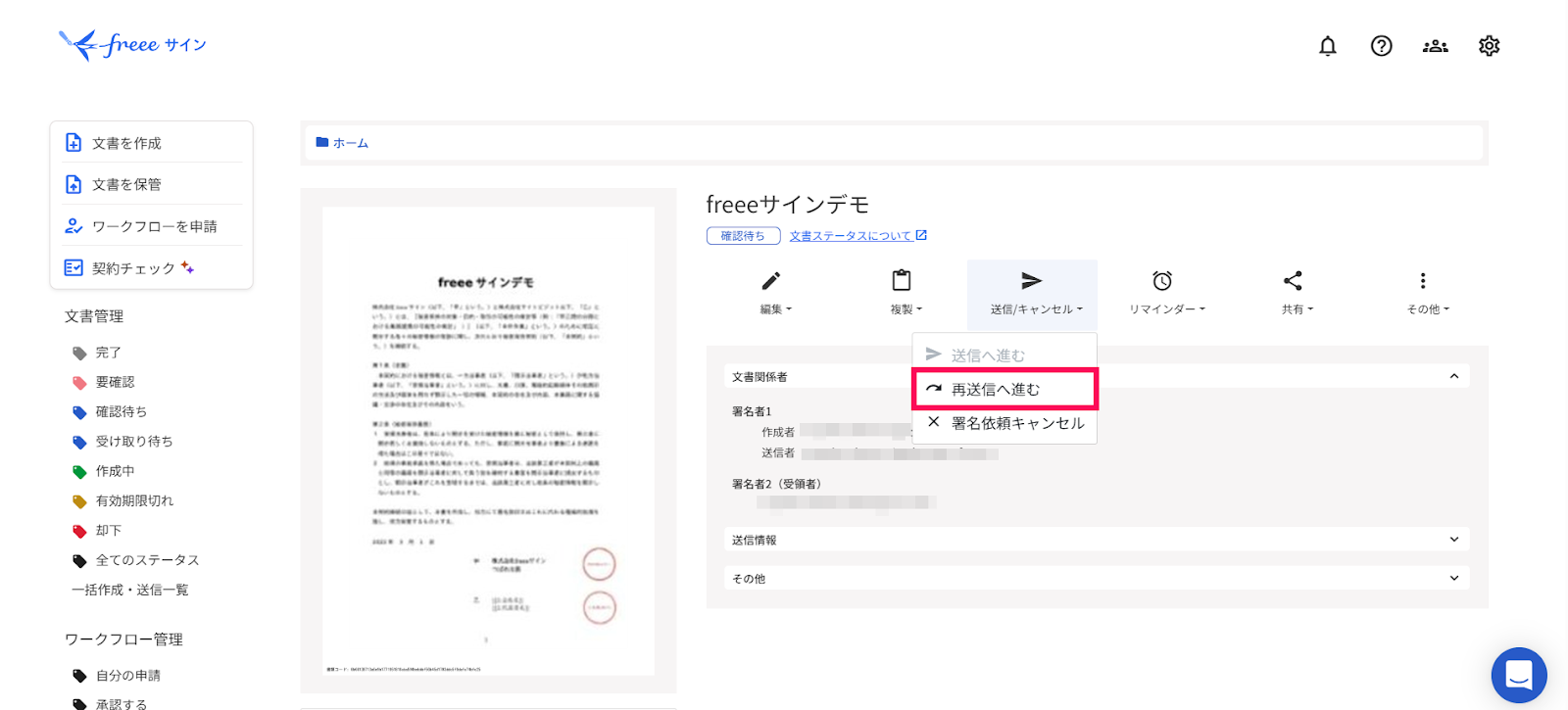Click the 契約チェック button
This screenshot has width=1568, height=710.
click(152, 267)
